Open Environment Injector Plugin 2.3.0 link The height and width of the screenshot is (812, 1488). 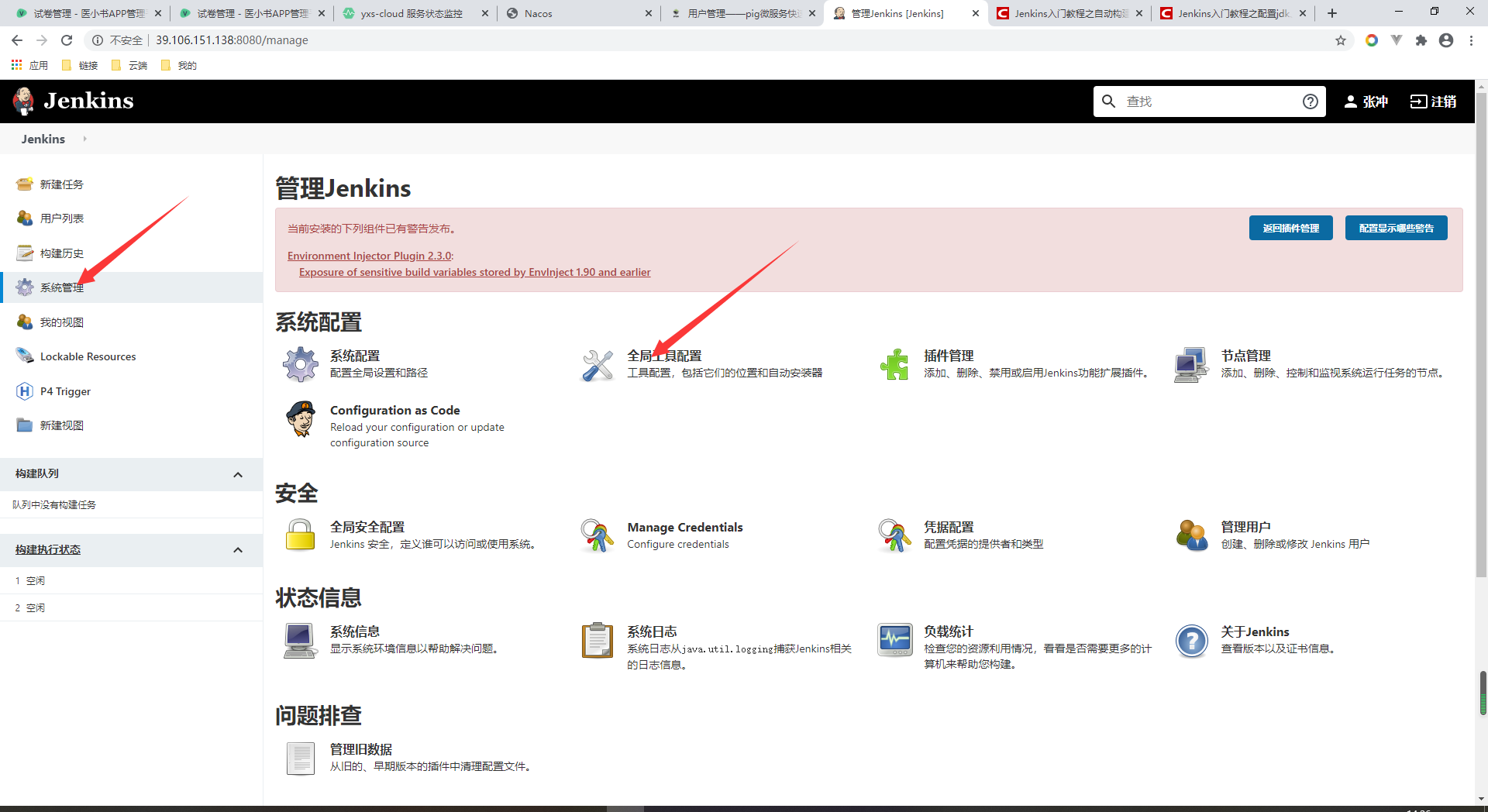369,256
